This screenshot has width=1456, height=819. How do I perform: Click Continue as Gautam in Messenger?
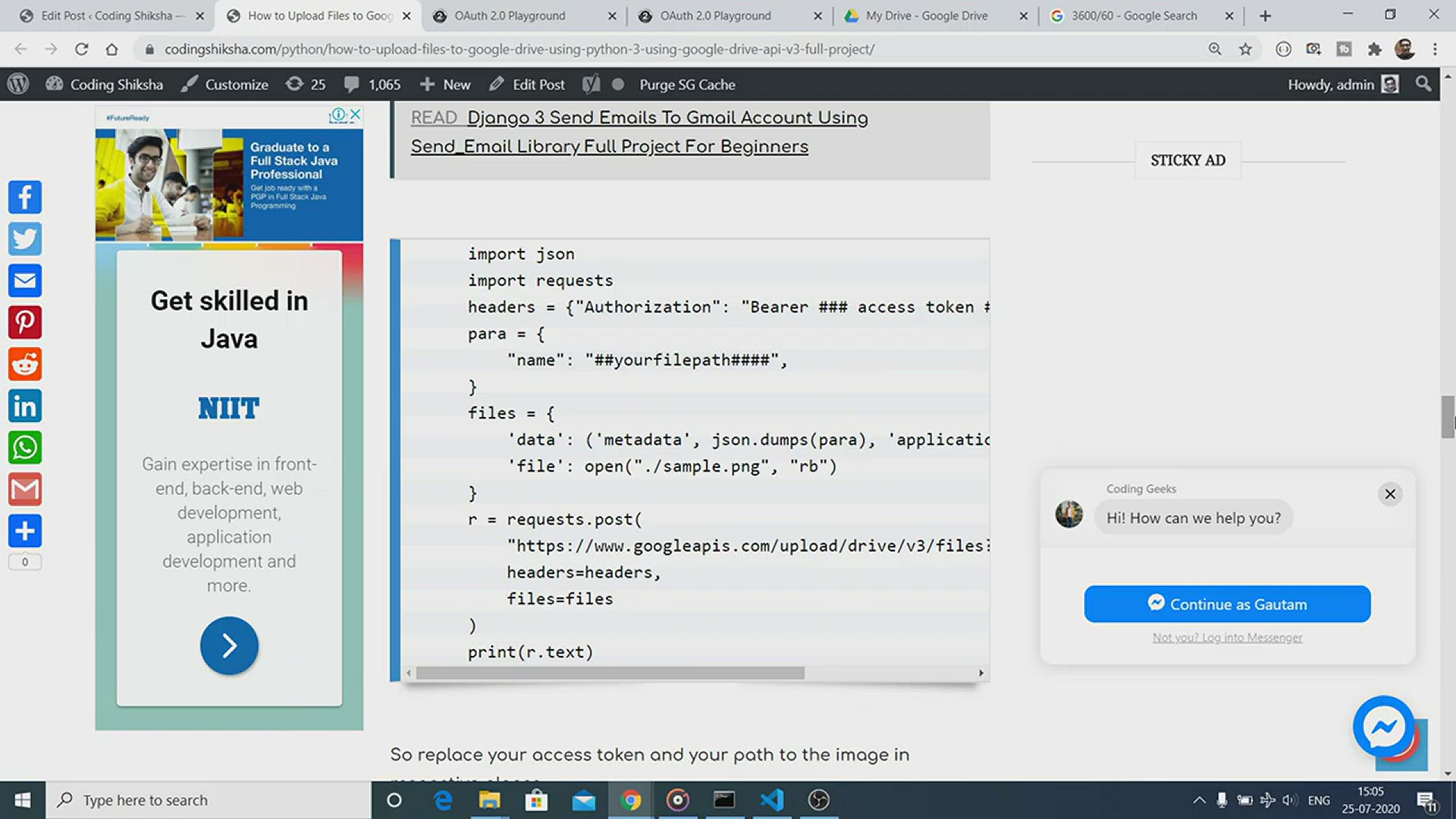pos(1228,603)
